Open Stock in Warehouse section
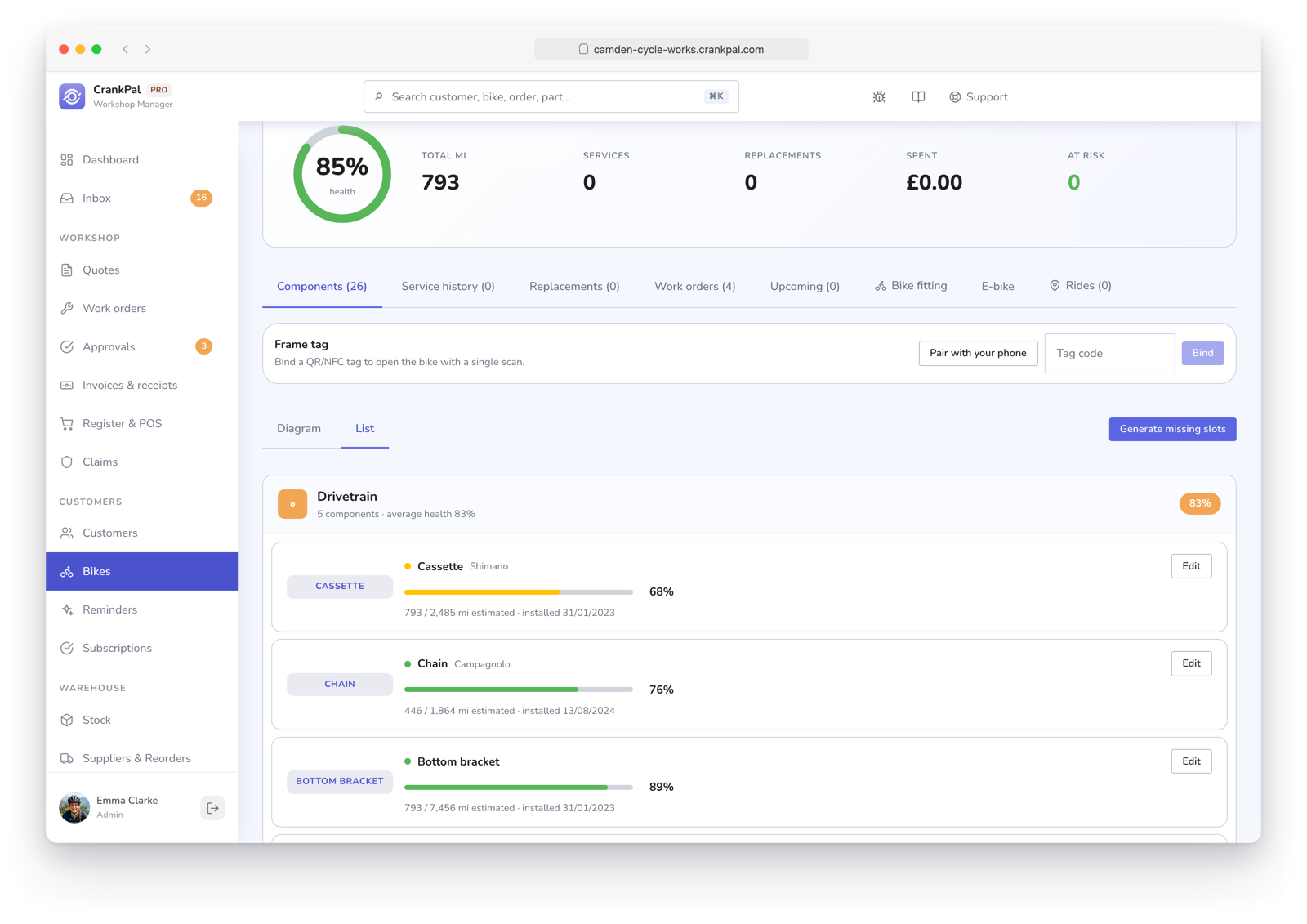 pyautogui.click(x=141, y=720)
